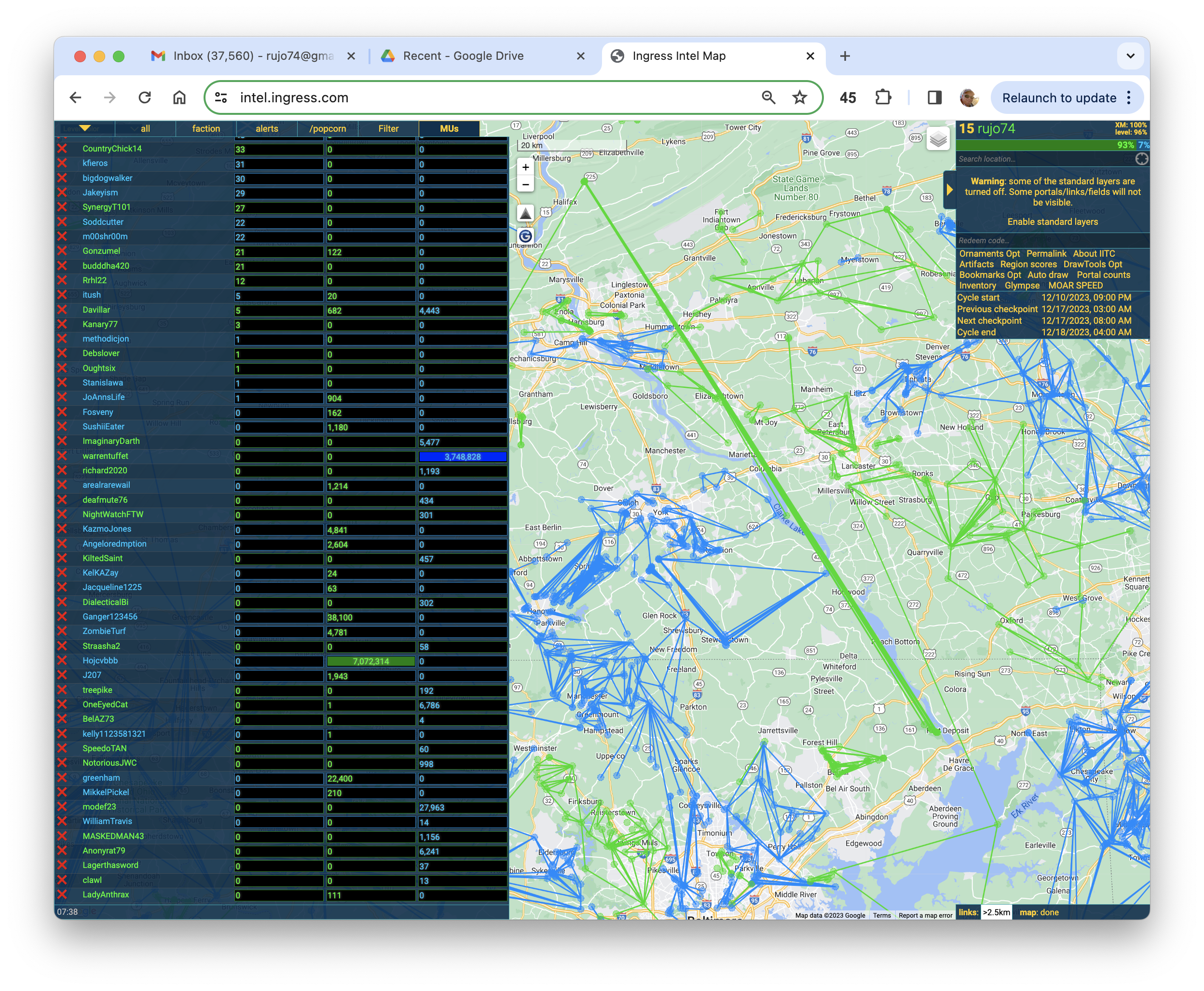The height and width of the screenshot is (991, 1204).
Task: Open the Artifacts link
Action: click(976, 264)
